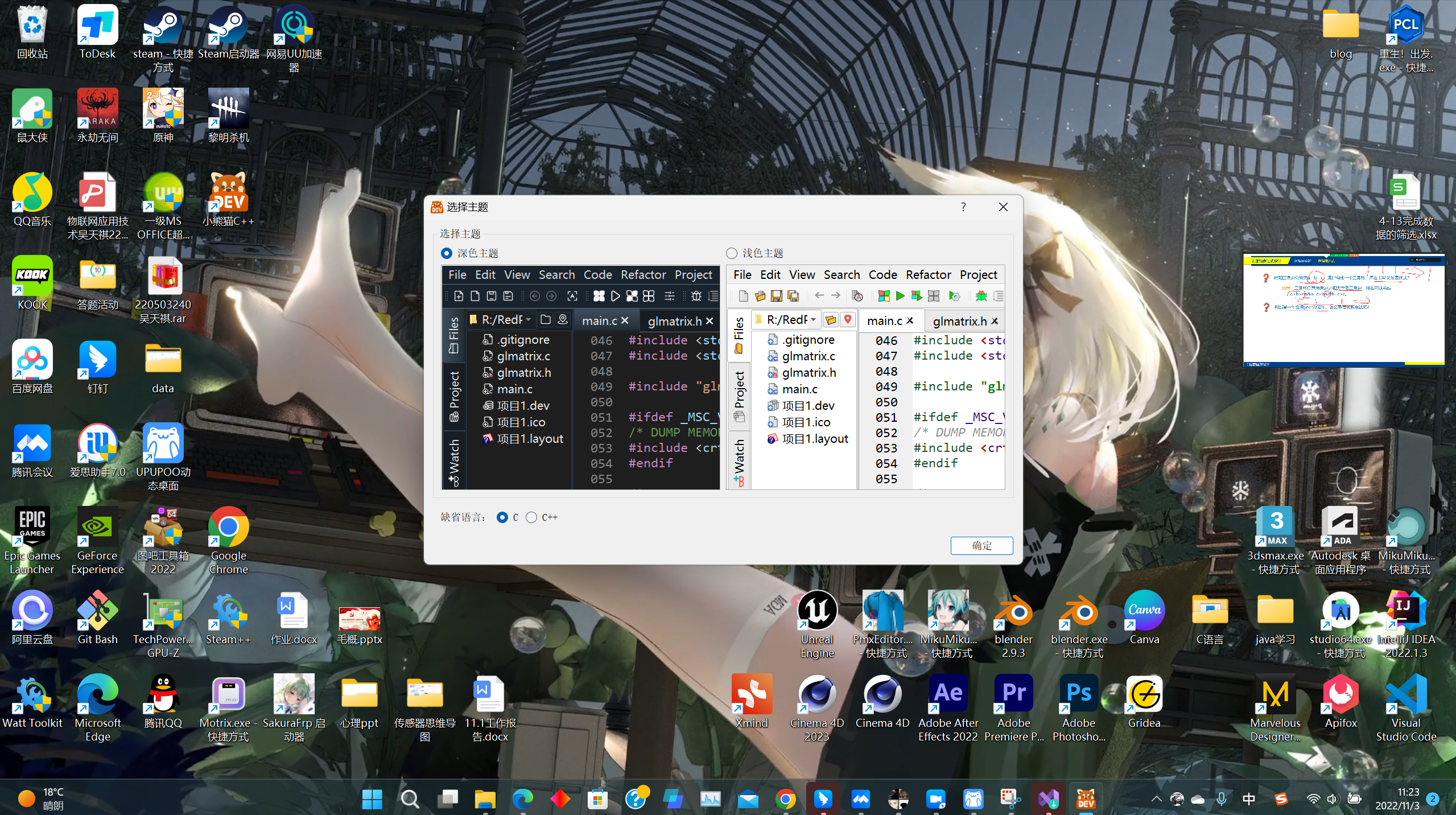Screen dimensions: 1456x815
Task: Open Xmind desktop icon
Action: [752, 702]
